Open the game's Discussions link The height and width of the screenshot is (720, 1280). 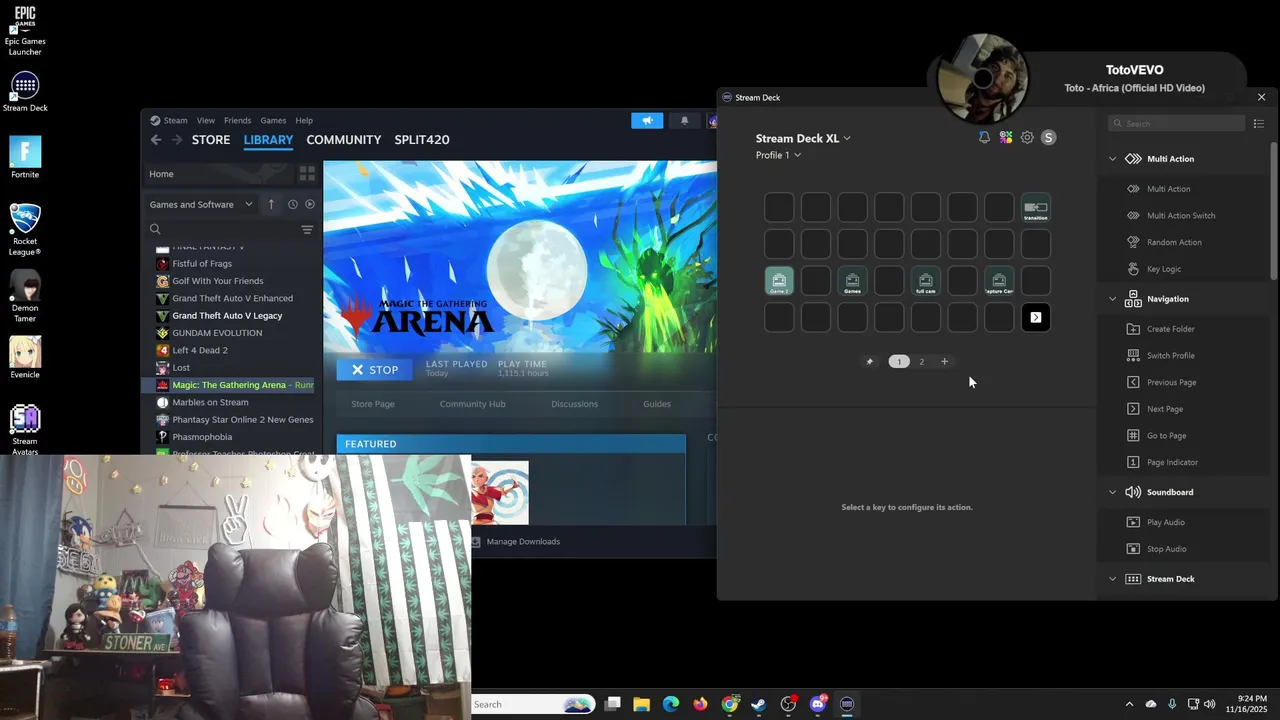click(574, 404)
